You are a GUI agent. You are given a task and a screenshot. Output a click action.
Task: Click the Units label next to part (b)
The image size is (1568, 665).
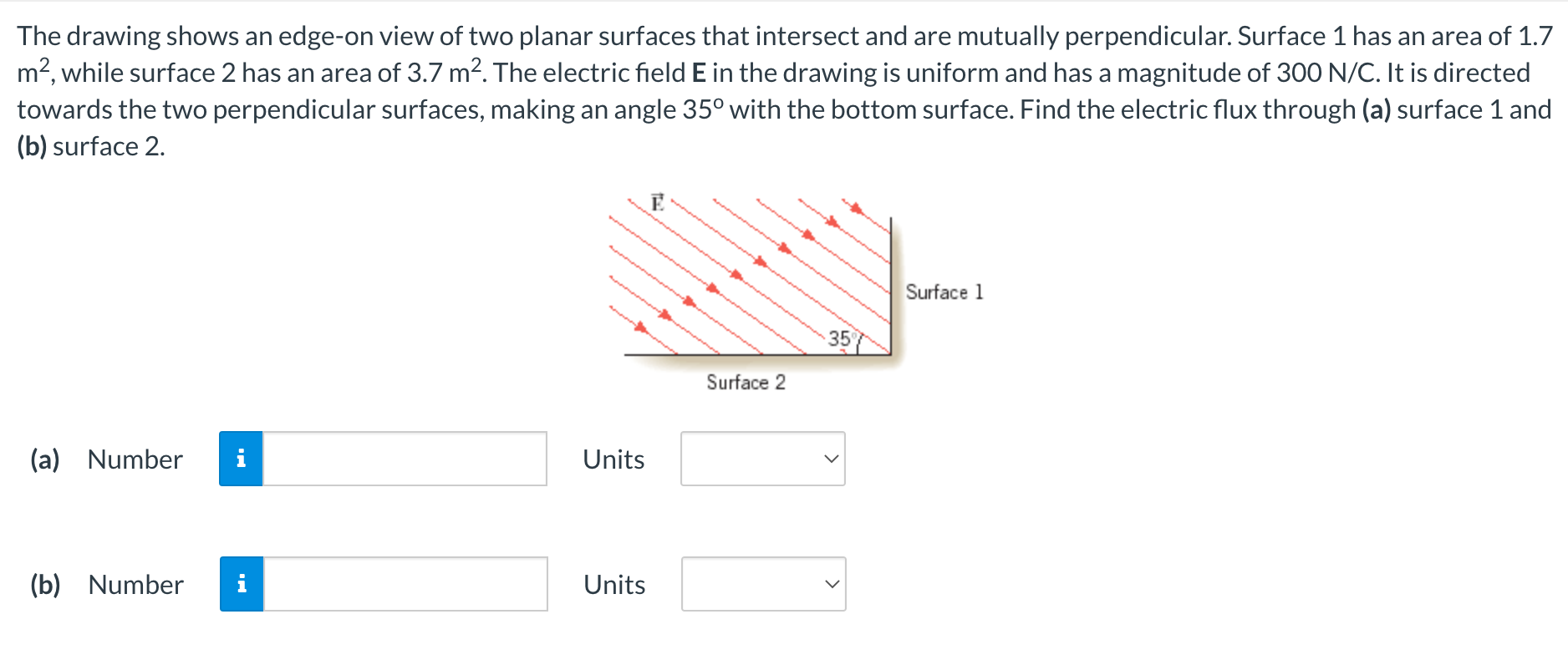614,584
